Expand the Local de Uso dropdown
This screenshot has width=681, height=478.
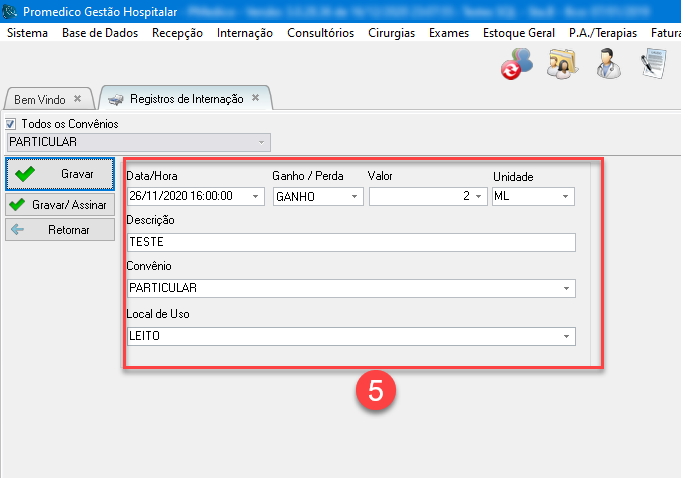(567, 337)
